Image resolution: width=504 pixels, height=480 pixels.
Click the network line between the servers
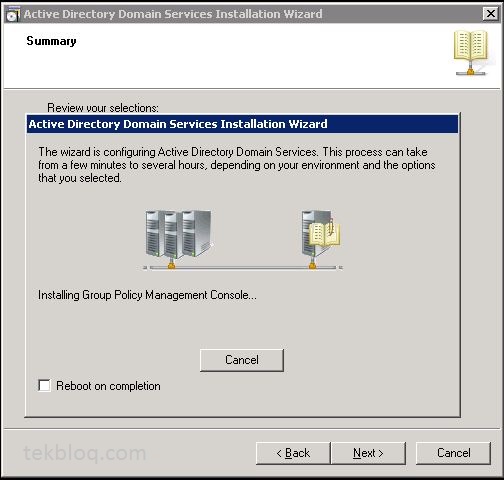point(242,267)
